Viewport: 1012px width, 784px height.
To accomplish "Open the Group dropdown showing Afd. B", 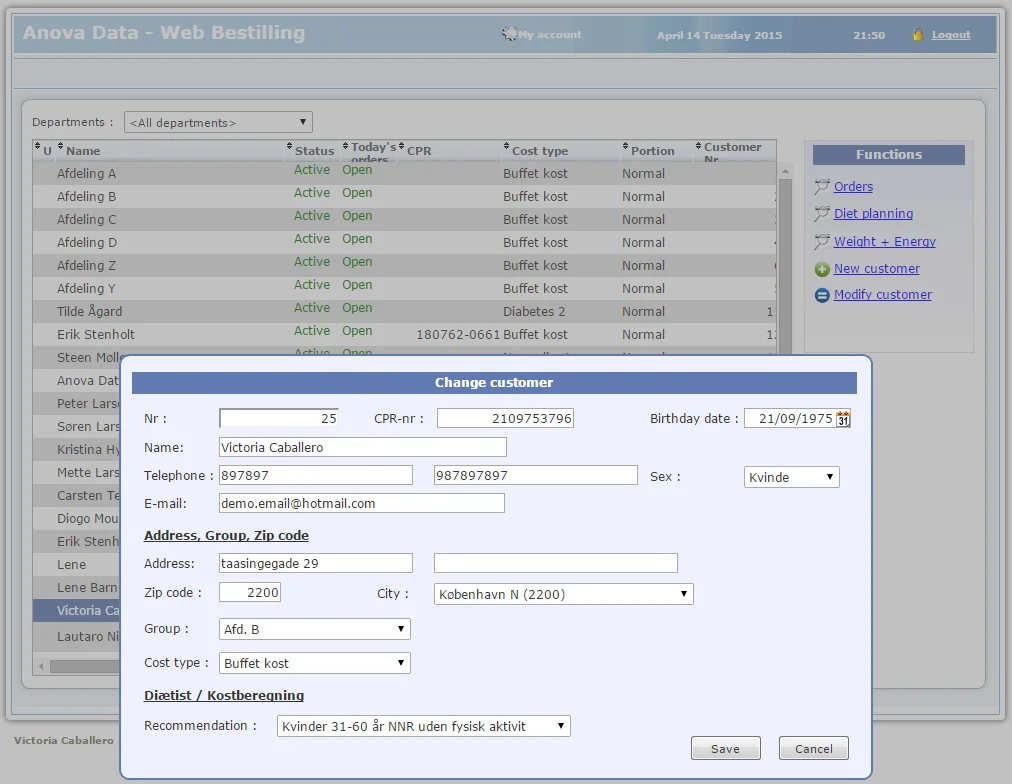I will (314, 629).
